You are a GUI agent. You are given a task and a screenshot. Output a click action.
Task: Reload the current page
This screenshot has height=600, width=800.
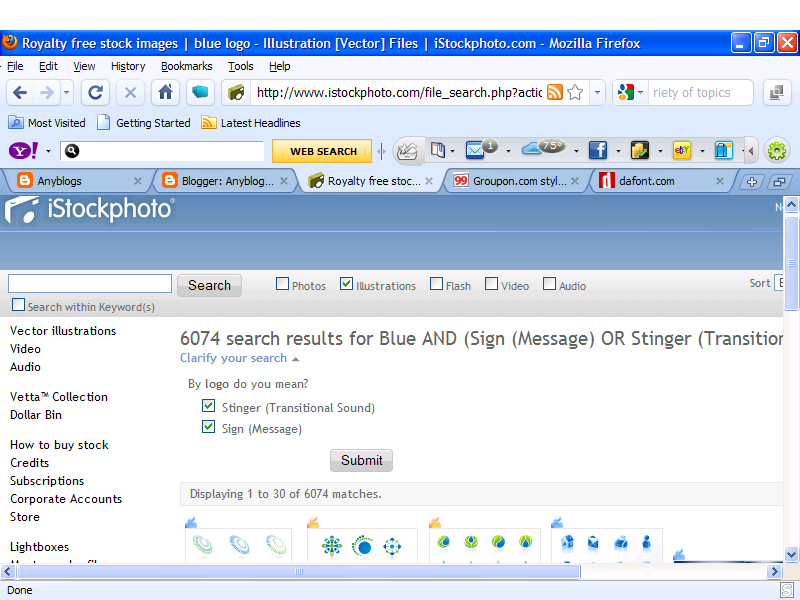coord(95,92)
